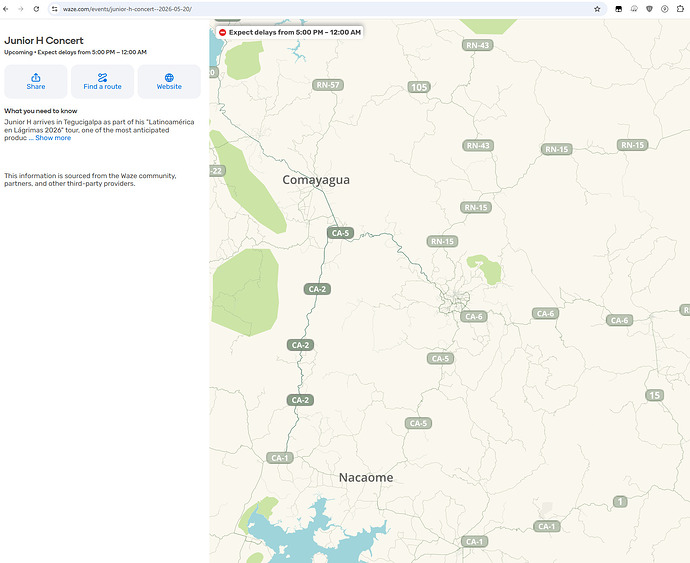Click the browser forward arrow
This screenshot has height=563, width=690.
(21, 9)
